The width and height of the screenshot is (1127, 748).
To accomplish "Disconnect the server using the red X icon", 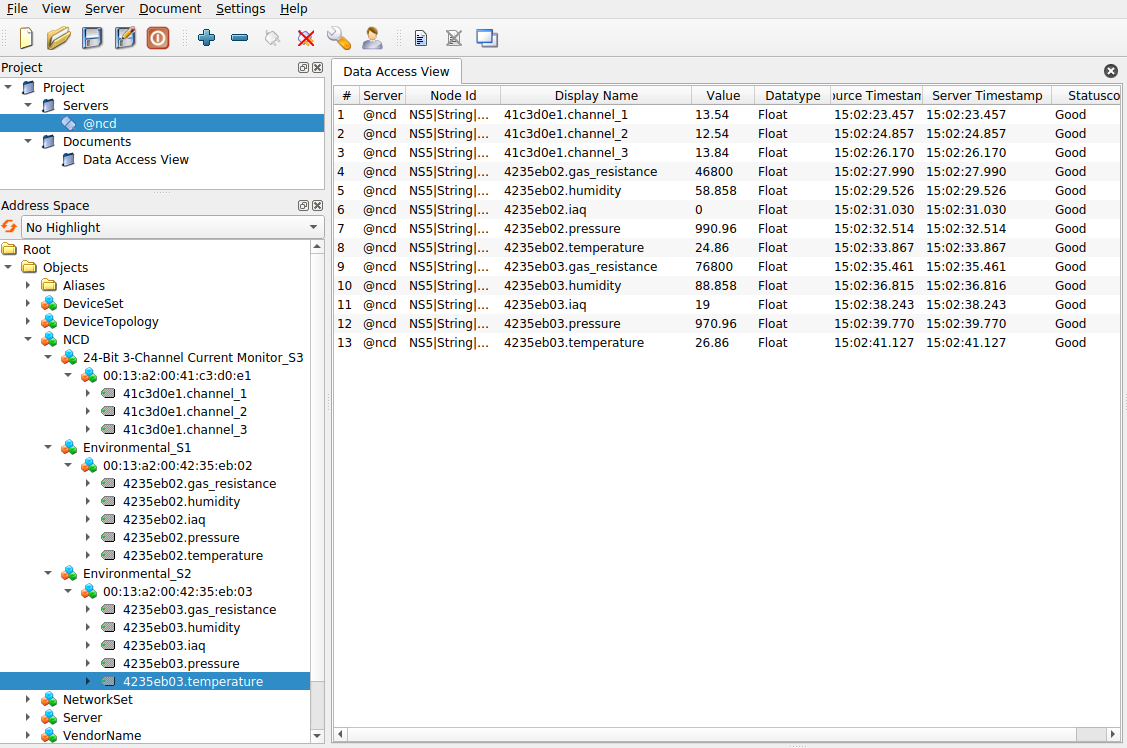I will (x=305, y=38).
